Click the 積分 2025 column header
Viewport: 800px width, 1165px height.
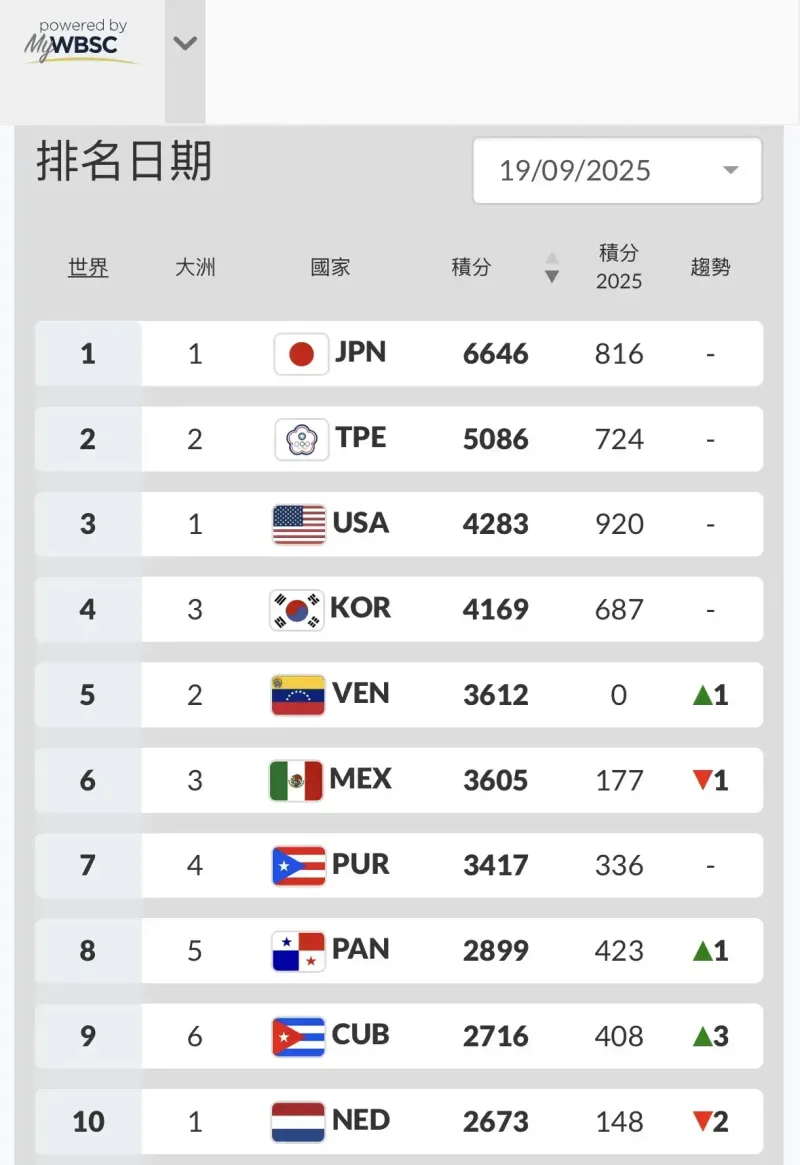pyautogui.click(x=619, y=267)
